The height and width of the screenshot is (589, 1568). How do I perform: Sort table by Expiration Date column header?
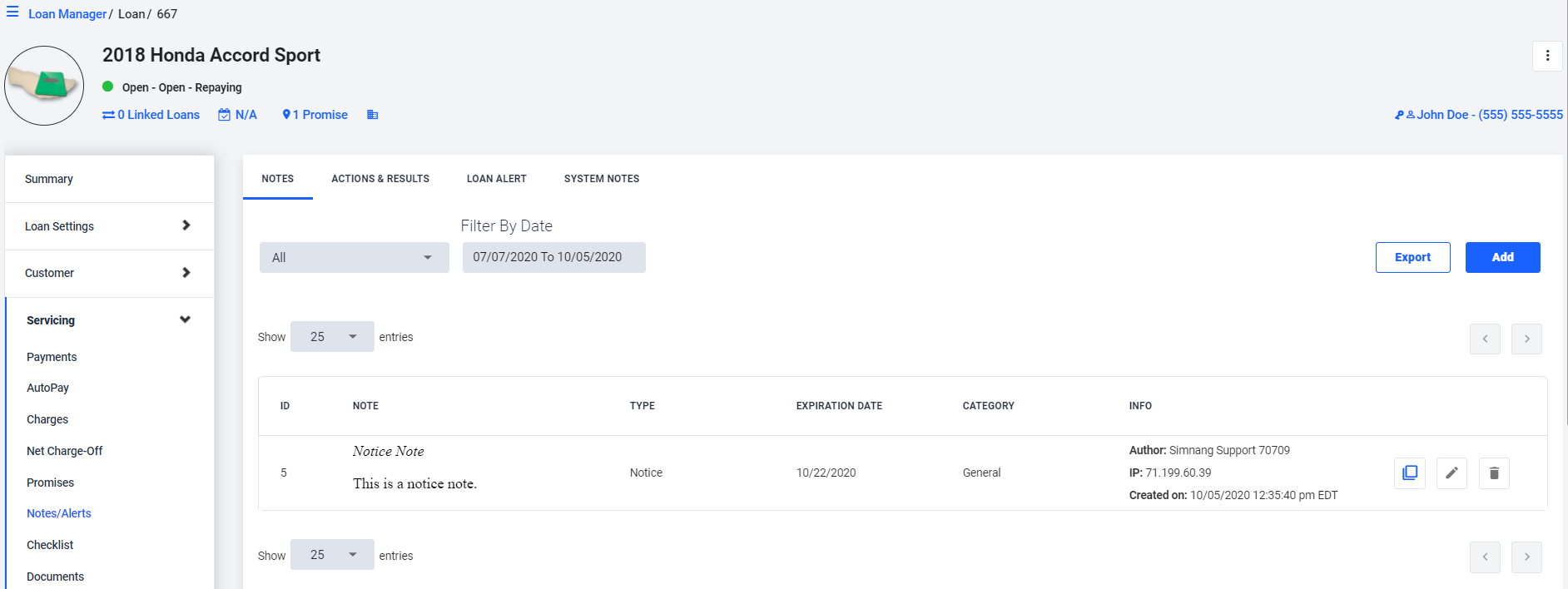pos(839,406)
